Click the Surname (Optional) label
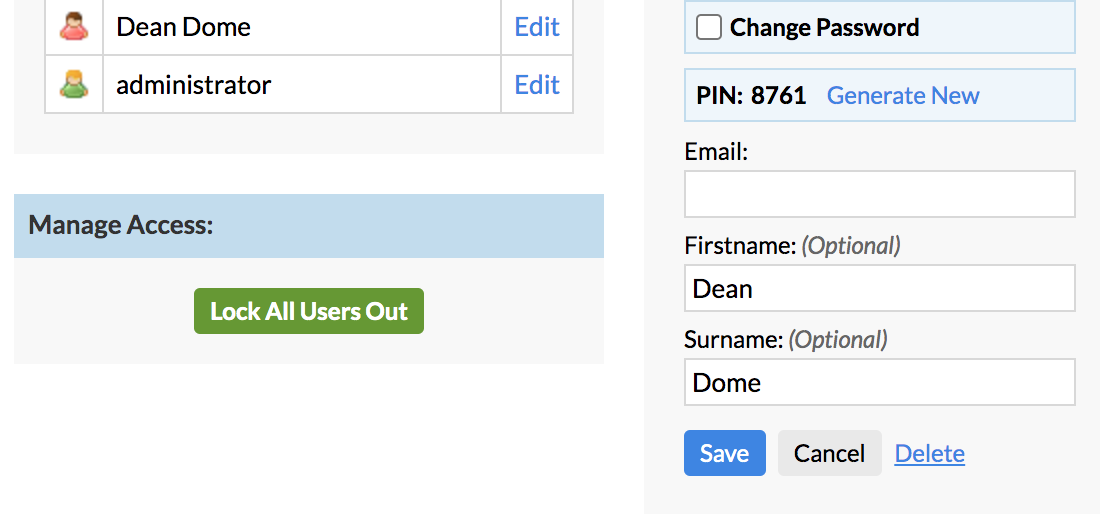 [x=786, y=339]
